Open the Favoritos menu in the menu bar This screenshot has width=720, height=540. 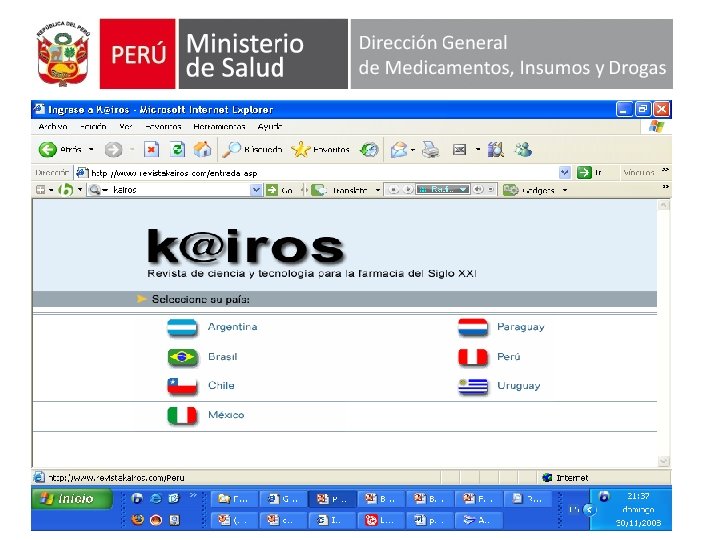click(x=163, y=126)
